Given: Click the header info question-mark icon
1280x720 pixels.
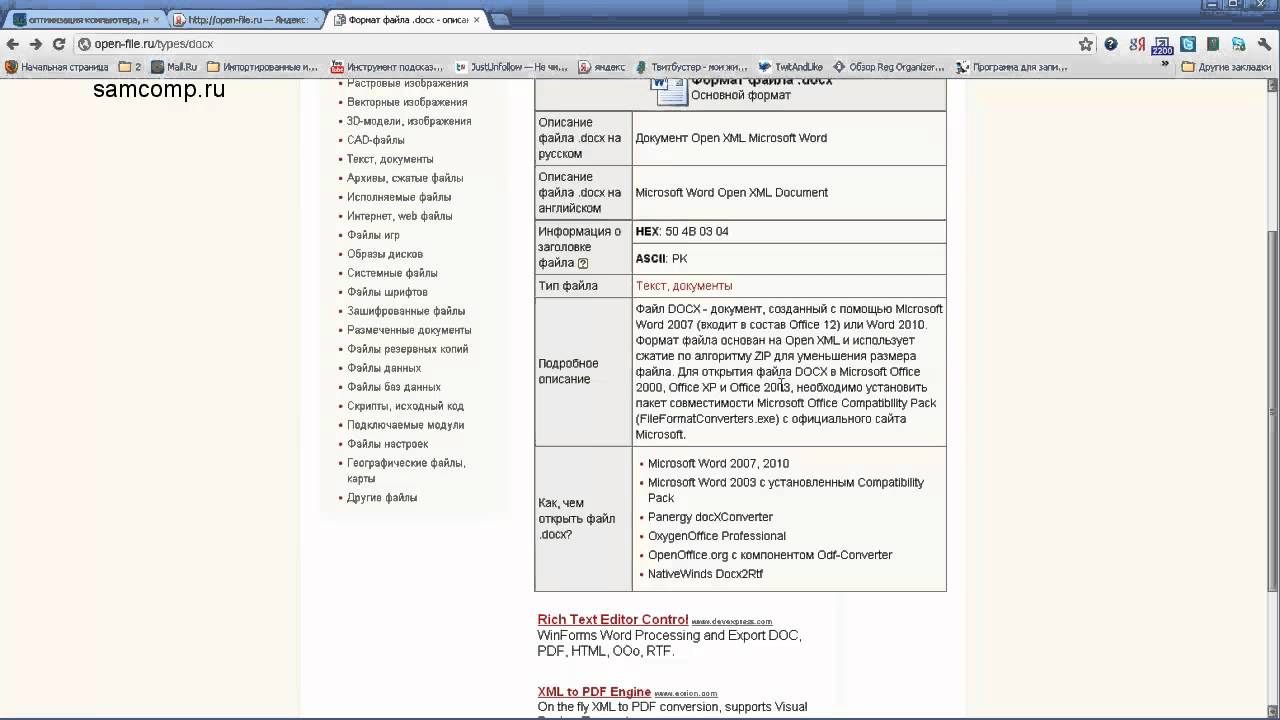Looking at the screenshot, I should click(x=583, y=263).
